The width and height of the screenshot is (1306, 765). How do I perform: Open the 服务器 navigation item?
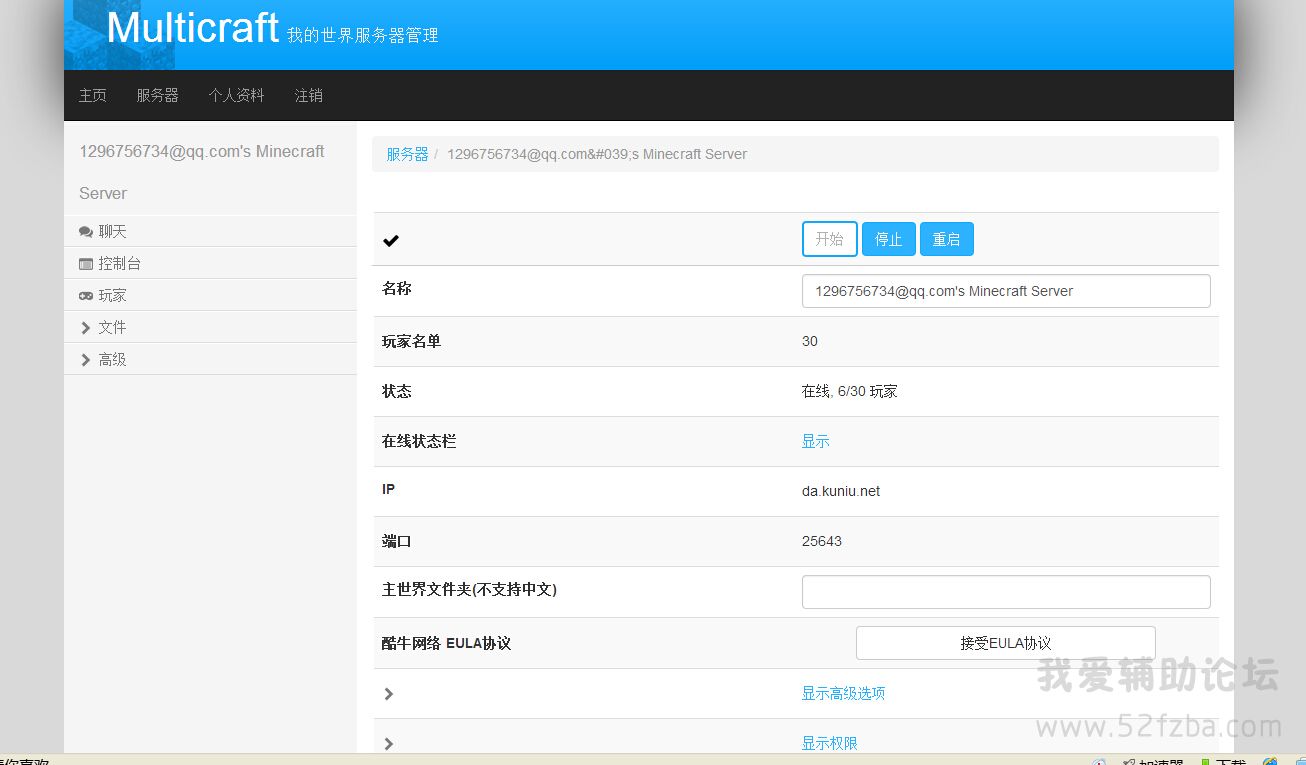(x=157, y=95)
